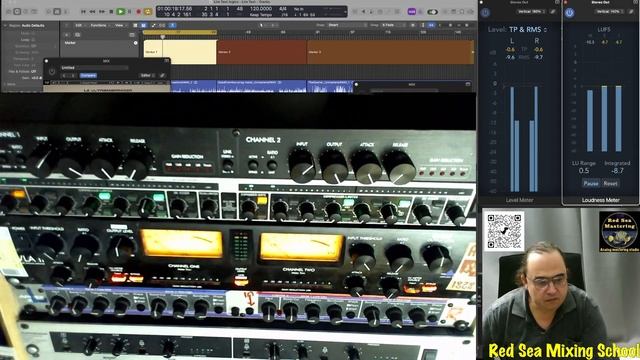Toggle the Loudness Meter power button

coord(569,13)
